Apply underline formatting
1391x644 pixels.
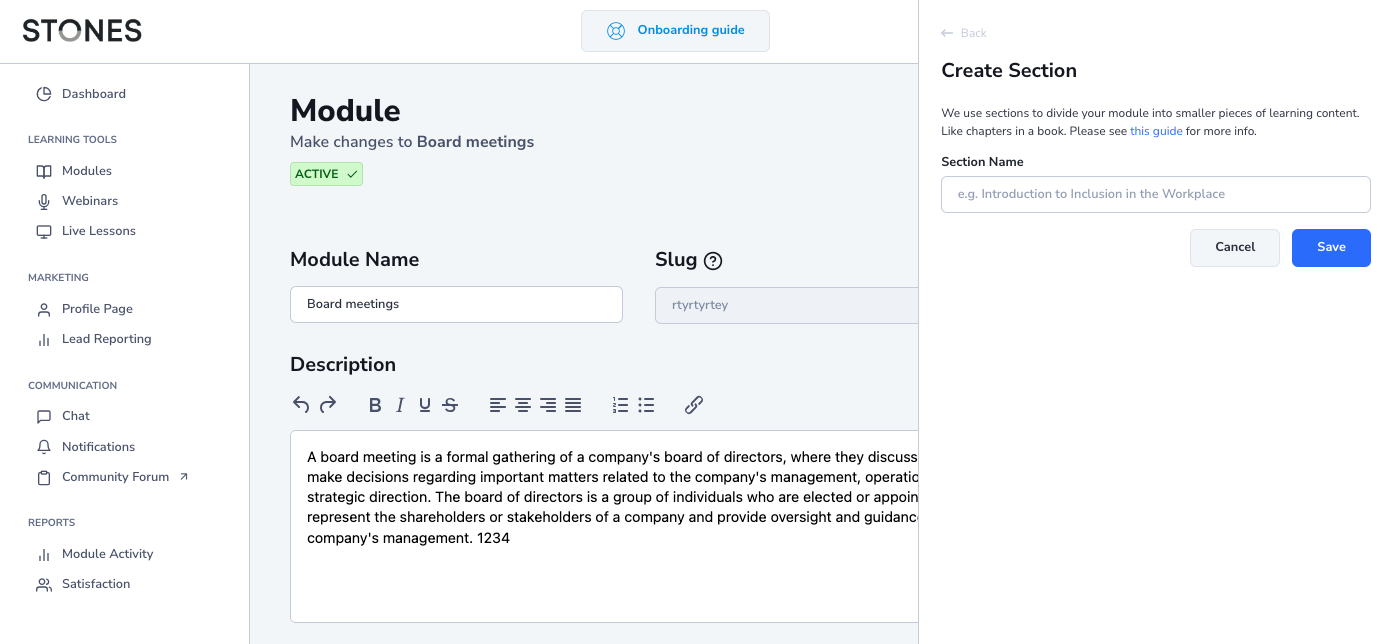pyautogui.click(x=425, y=405)
